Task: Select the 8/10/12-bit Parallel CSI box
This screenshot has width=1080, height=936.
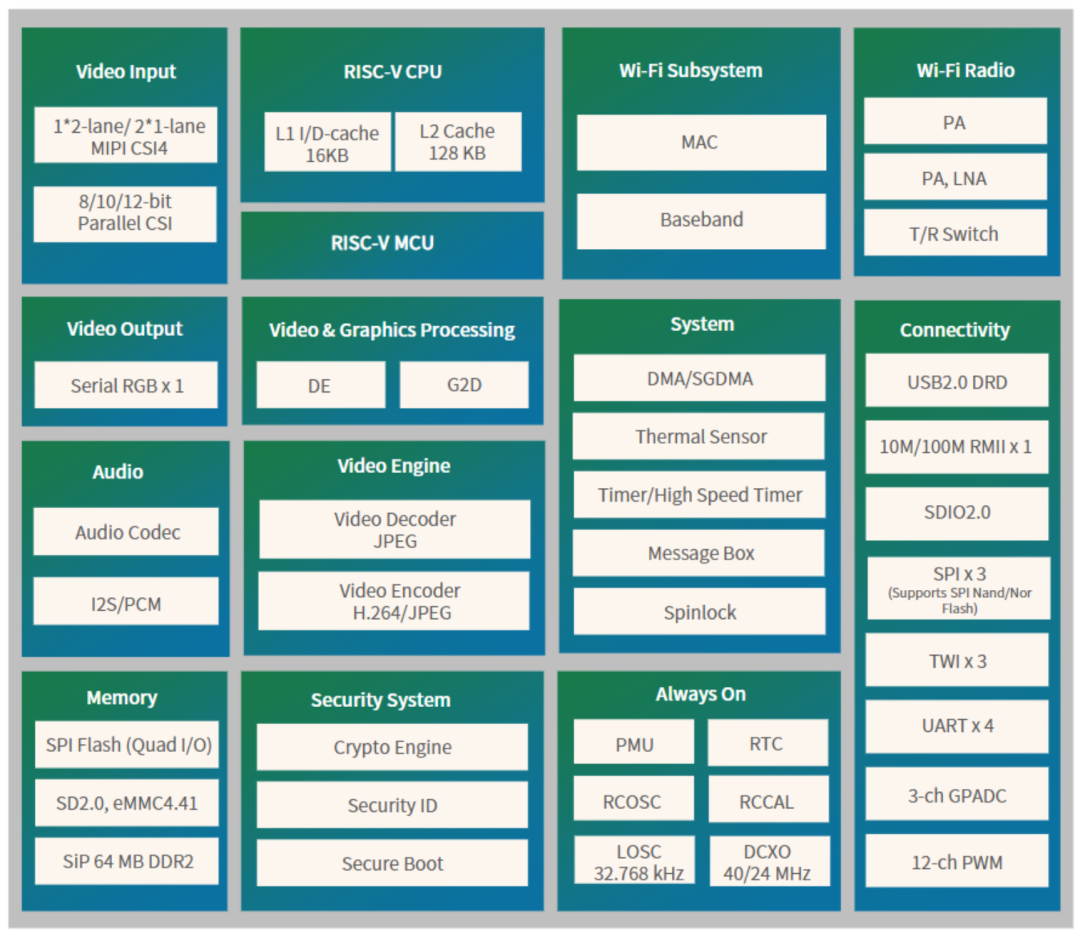Action: 125,213
